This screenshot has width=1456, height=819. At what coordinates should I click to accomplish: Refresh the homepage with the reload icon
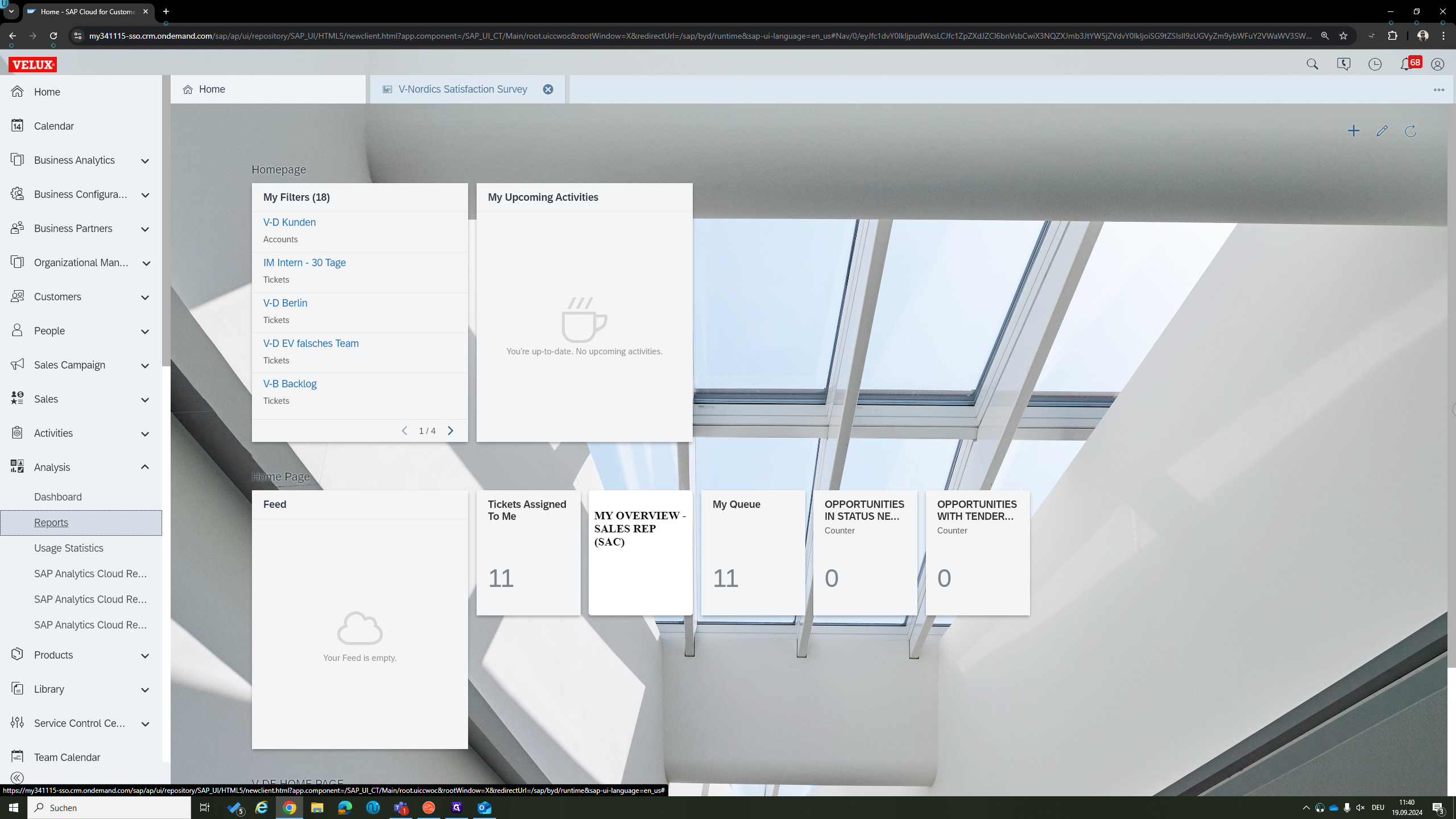coord(1410,131)
